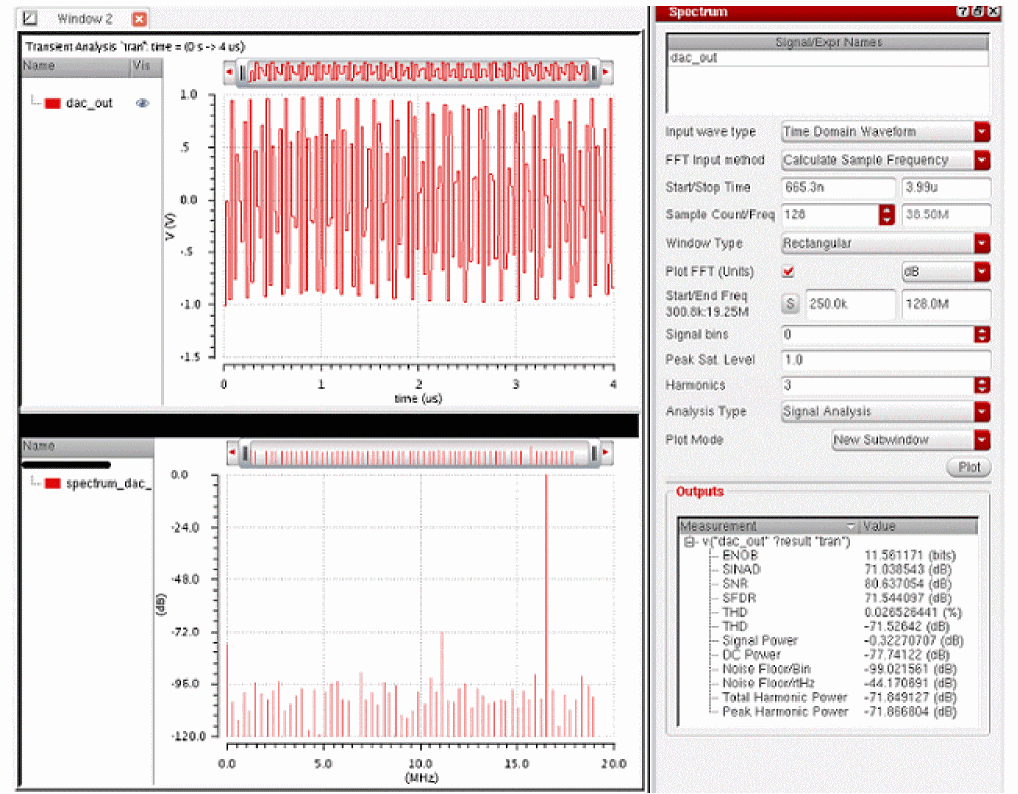
Task: Switch to the Window 2 tab
Action: pyautogui.click(x=84, y=19)
